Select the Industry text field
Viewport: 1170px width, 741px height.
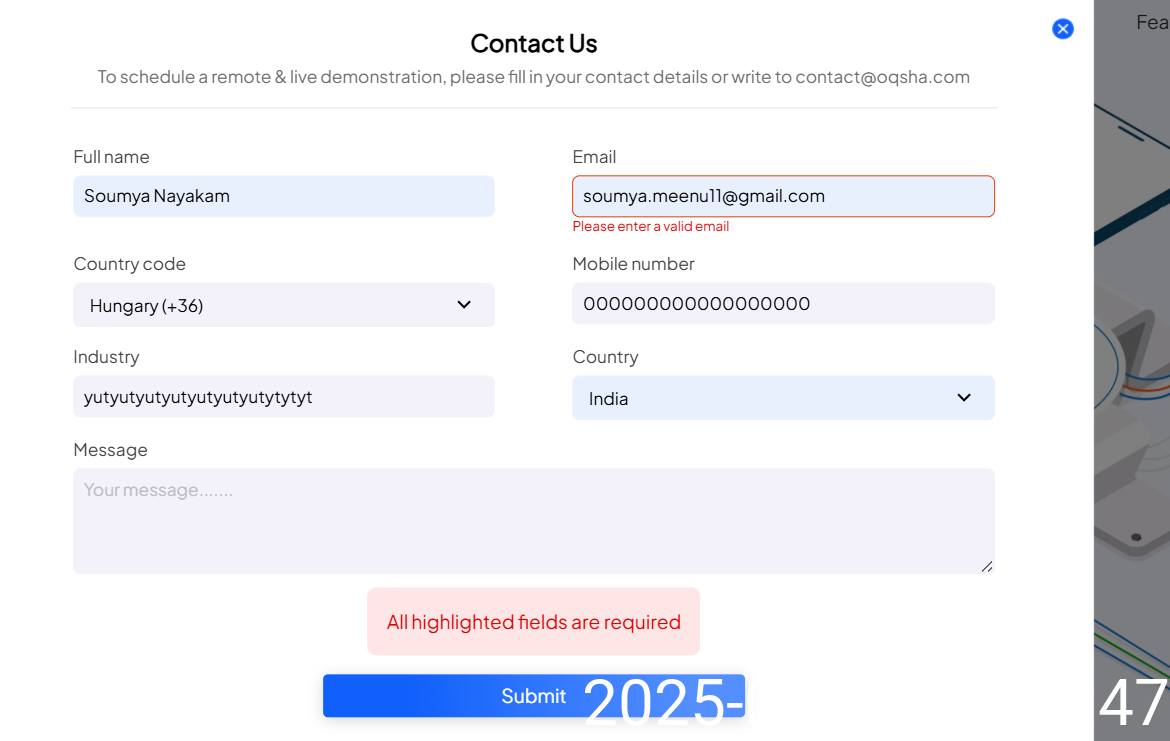[283, 397]
